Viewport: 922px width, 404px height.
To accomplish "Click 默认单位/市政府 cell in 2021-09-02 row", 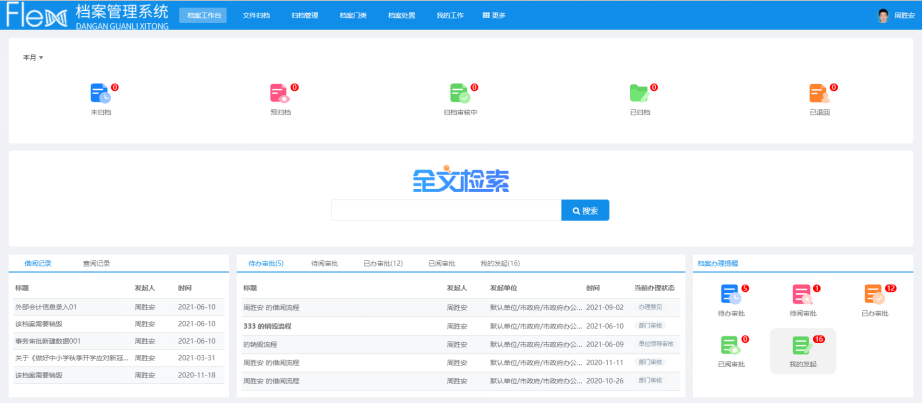I will tap(536, 308).
